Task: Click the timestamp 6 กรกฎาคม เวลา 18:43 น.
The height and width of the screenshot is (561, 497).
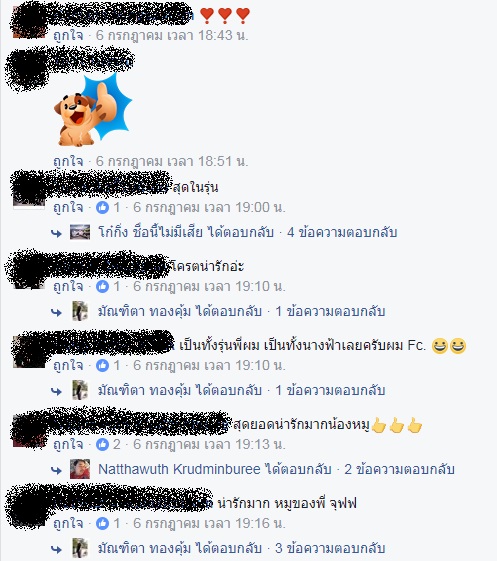Action: 172,35
